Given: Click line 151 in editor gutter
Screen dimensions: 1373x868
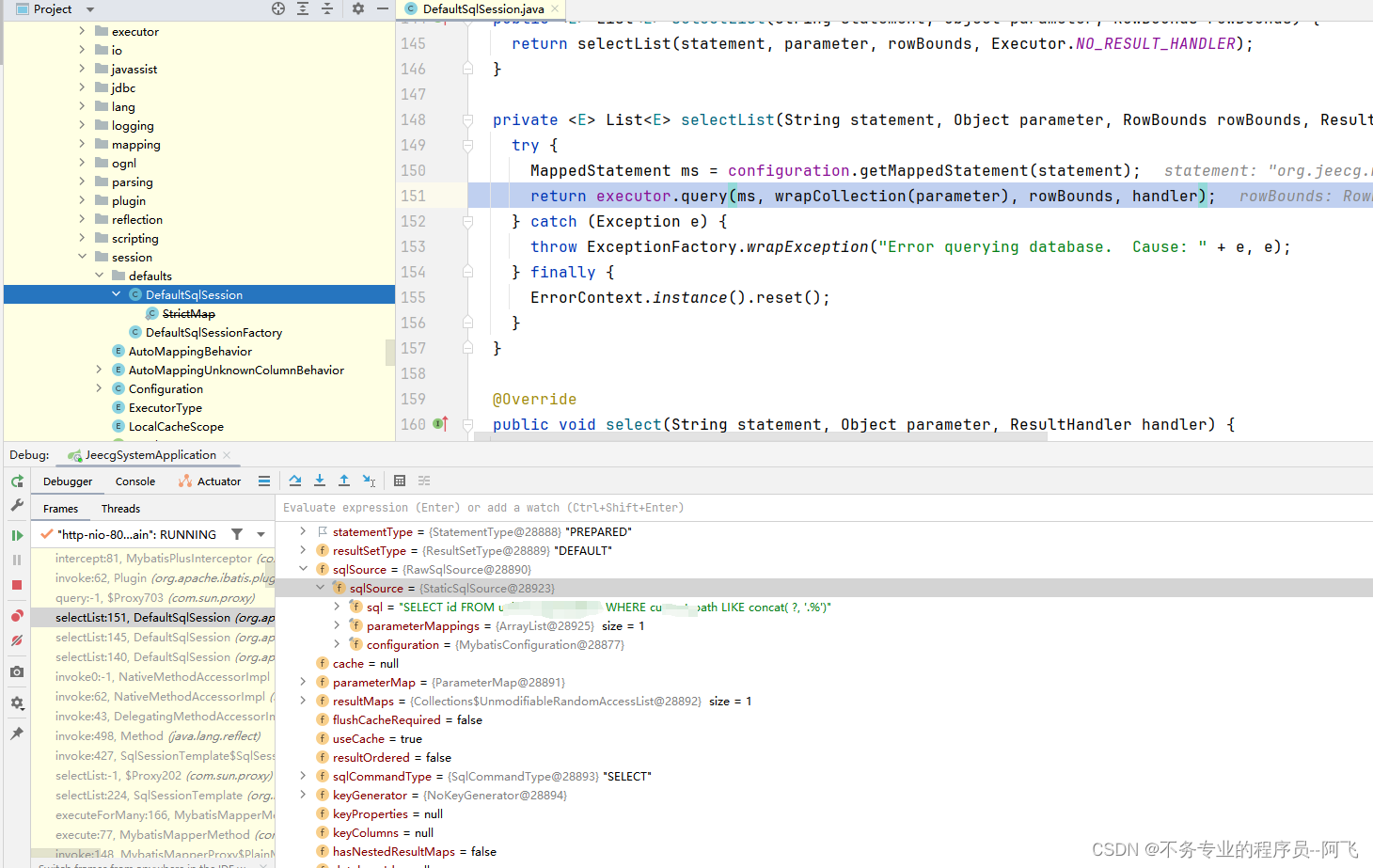Looking at the screenshot, I should pyautogui.click(x=414, y=196).
